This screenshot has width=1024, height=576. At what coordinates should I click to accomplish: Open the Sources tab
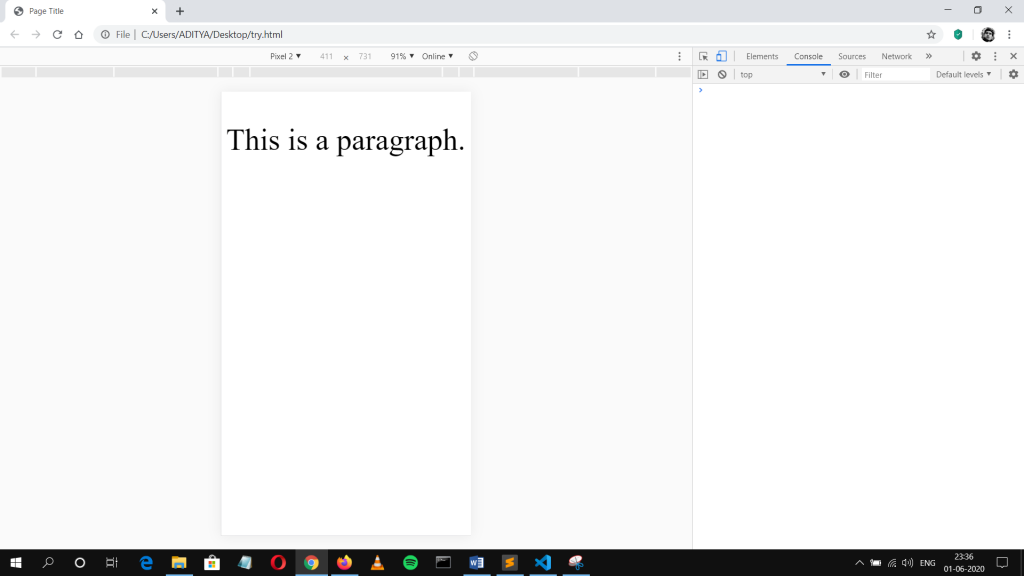852,57
